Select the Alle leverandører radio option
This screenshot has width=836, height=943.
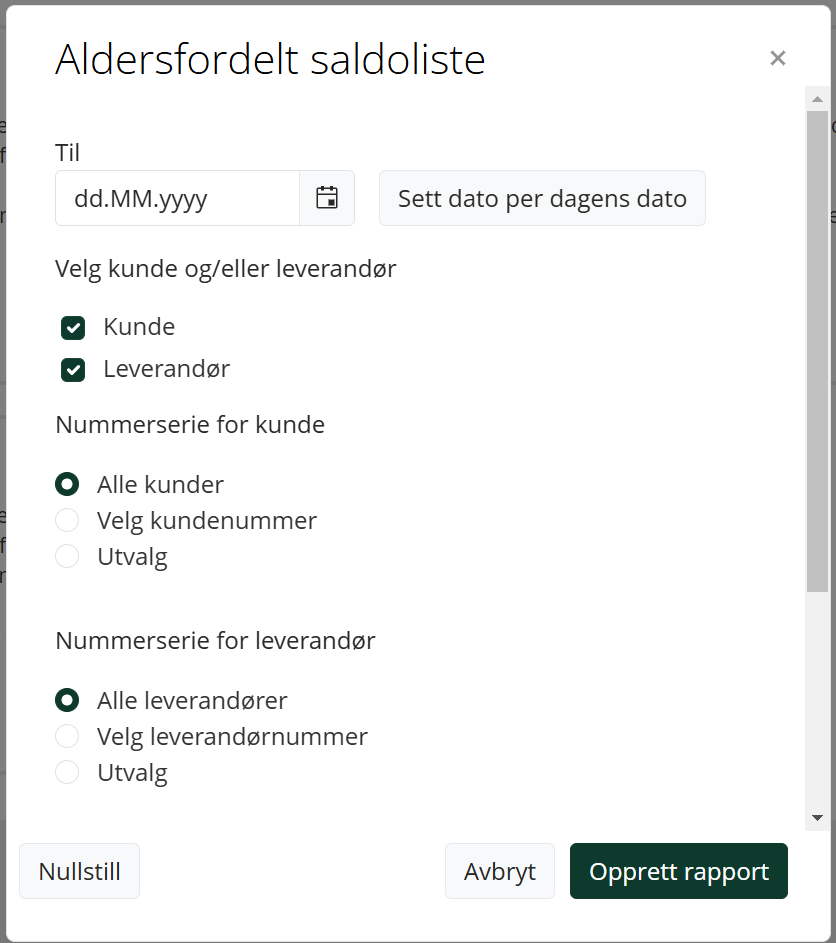coord(67,700)
